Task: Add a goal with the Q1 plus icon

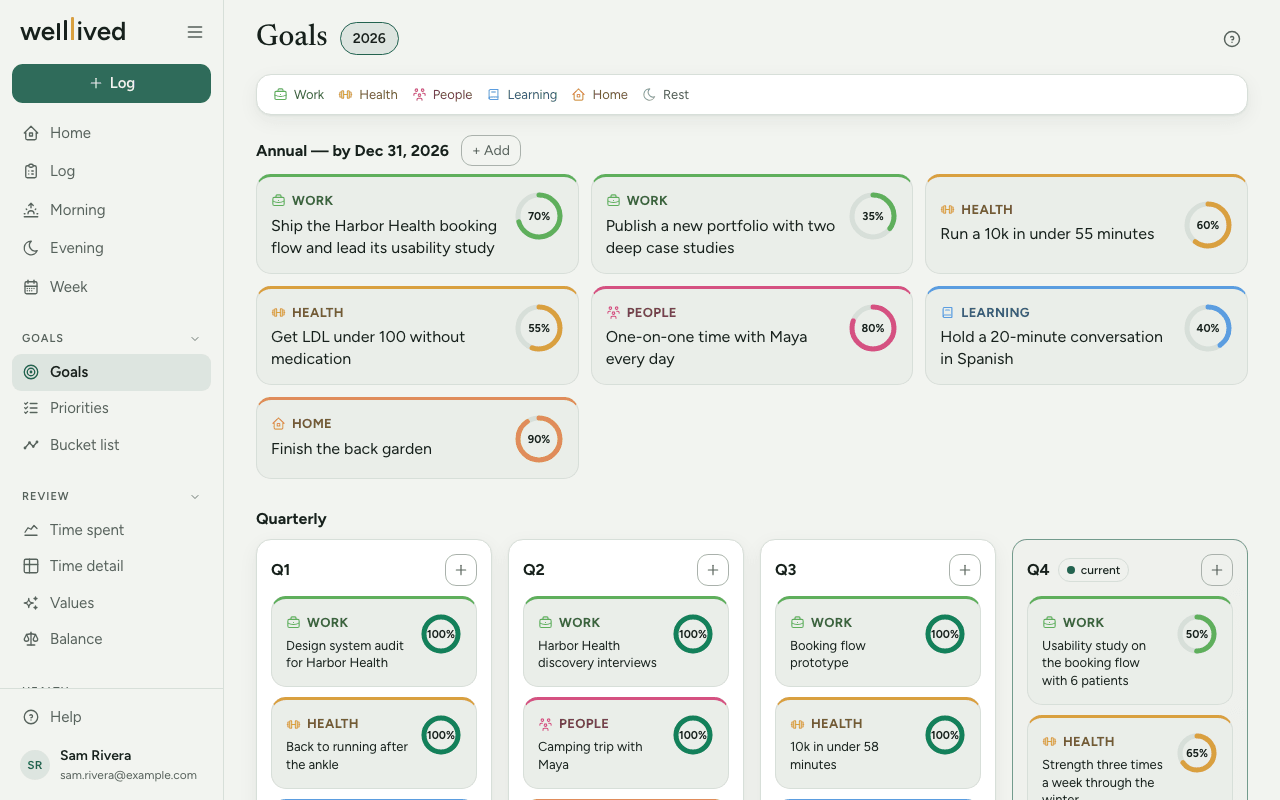Action: (461, 570)
